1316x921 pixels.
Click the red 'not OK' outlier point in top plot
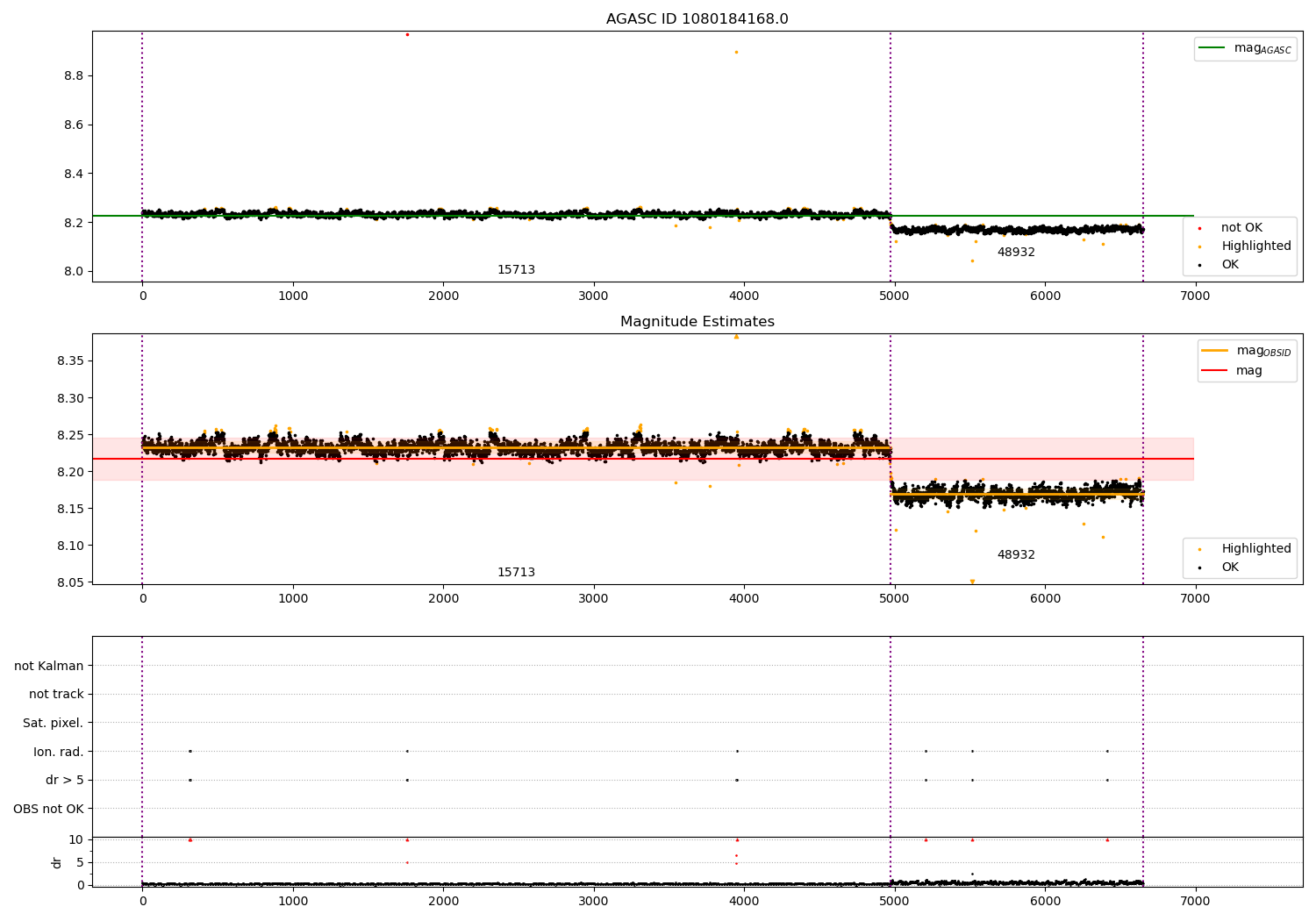pos(407,34)
